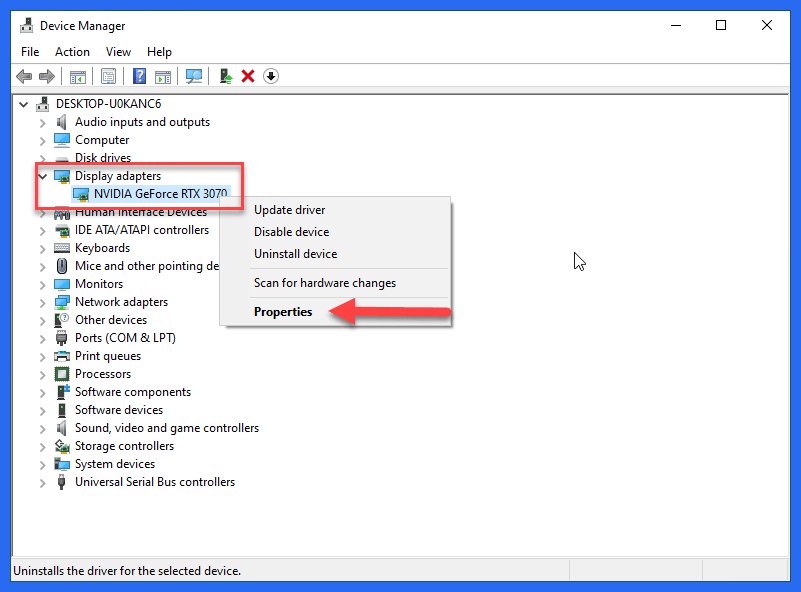801x592 pixels.
Task: Scan for hardware changes via toolbar icon
Action: 193,76
